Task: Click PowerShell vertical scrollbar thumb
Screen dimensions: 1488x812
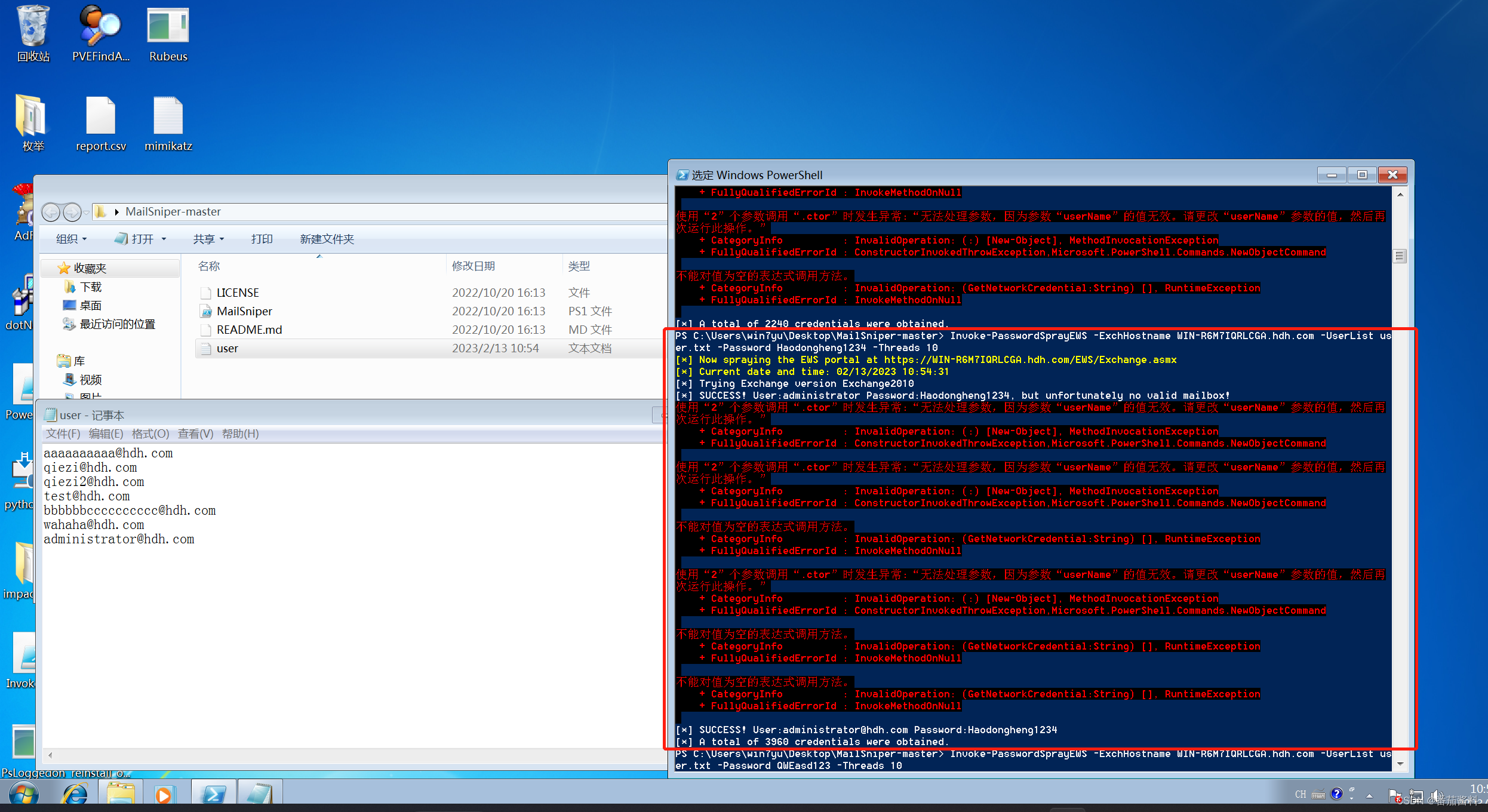Action: (x=1400, y=256)
